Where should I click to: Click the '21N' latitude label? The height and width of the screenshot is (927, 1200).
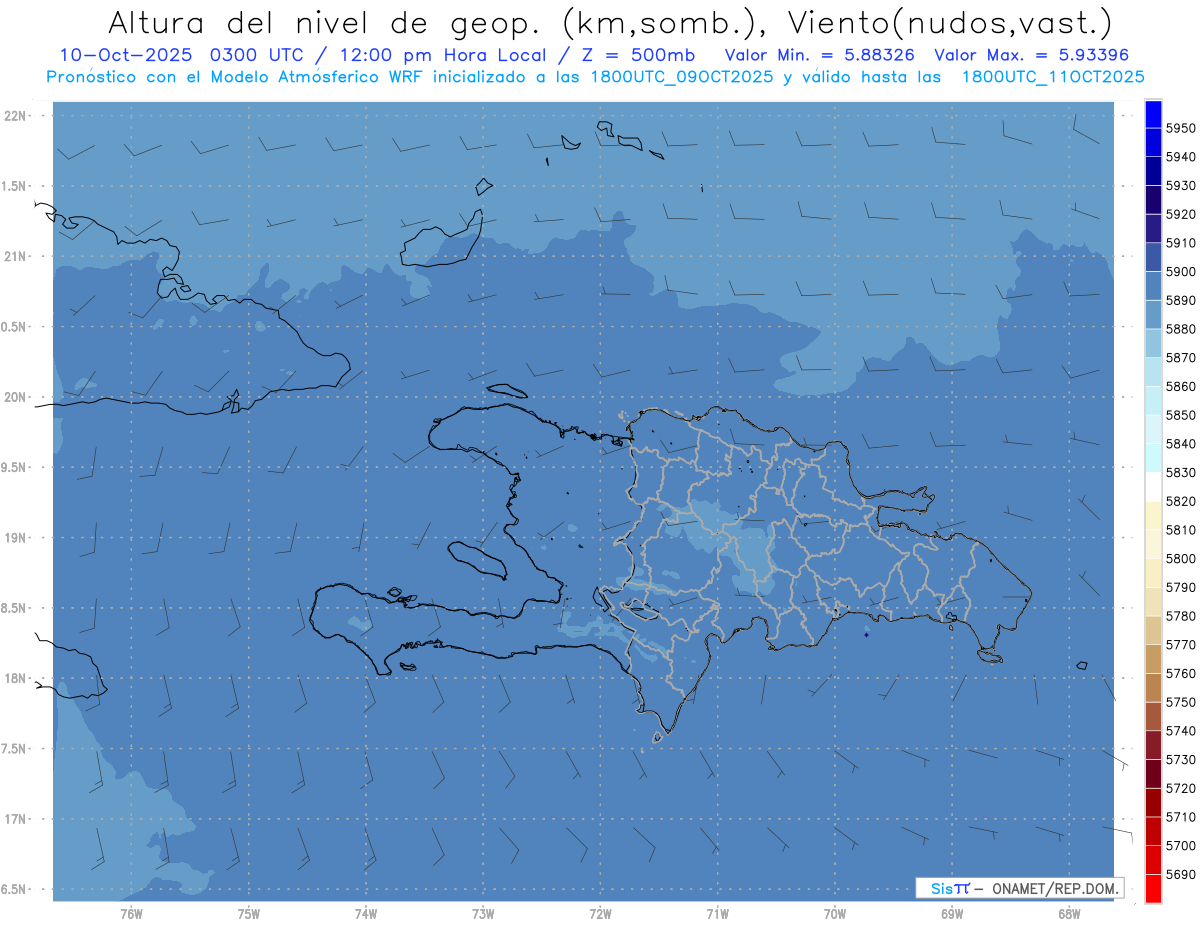(x=14, y=257)
